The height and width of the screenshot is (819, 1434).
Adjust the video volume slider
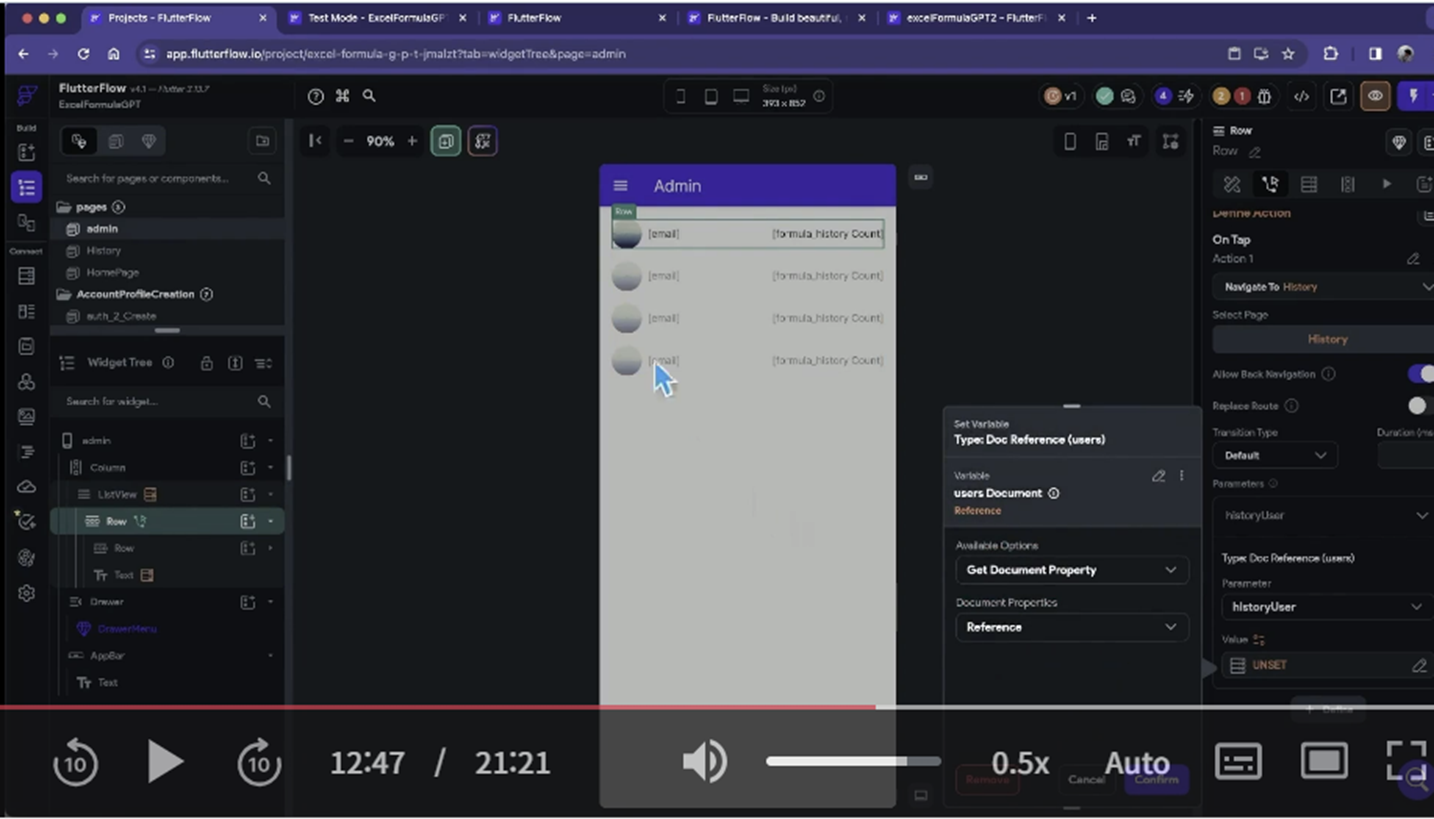click(853, 762)
